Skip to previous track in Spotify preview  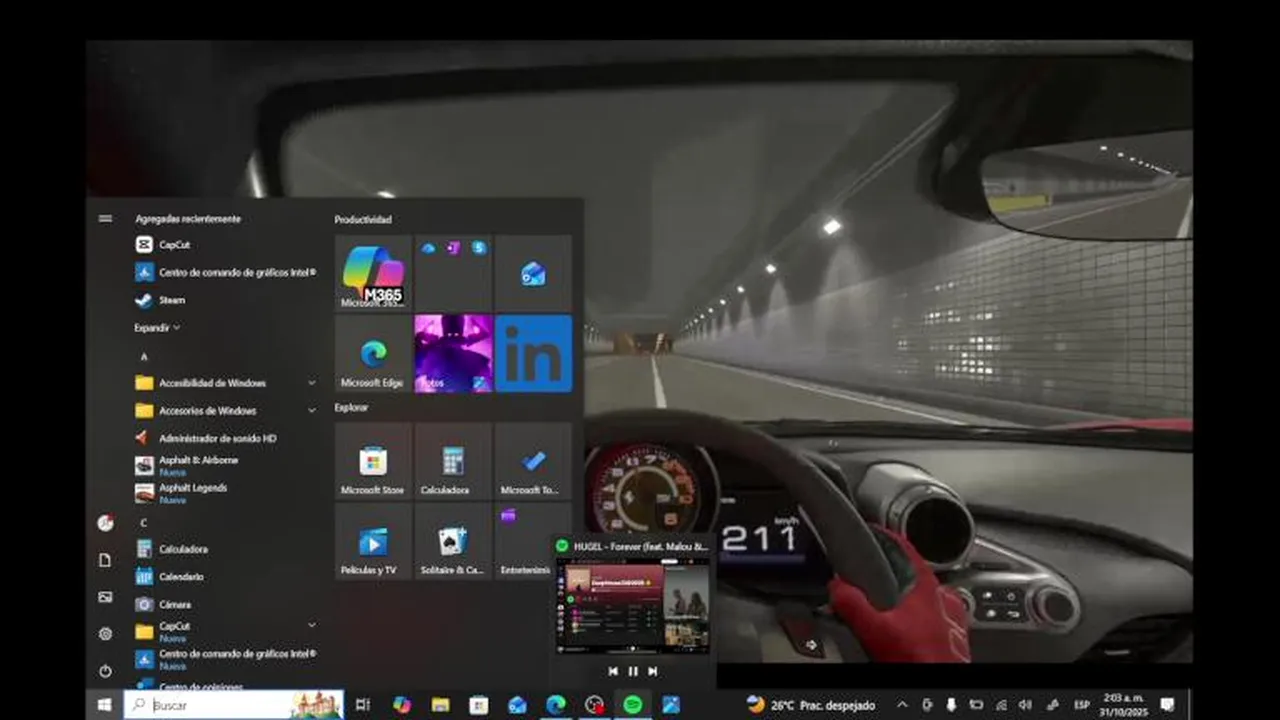click(613, 671)
